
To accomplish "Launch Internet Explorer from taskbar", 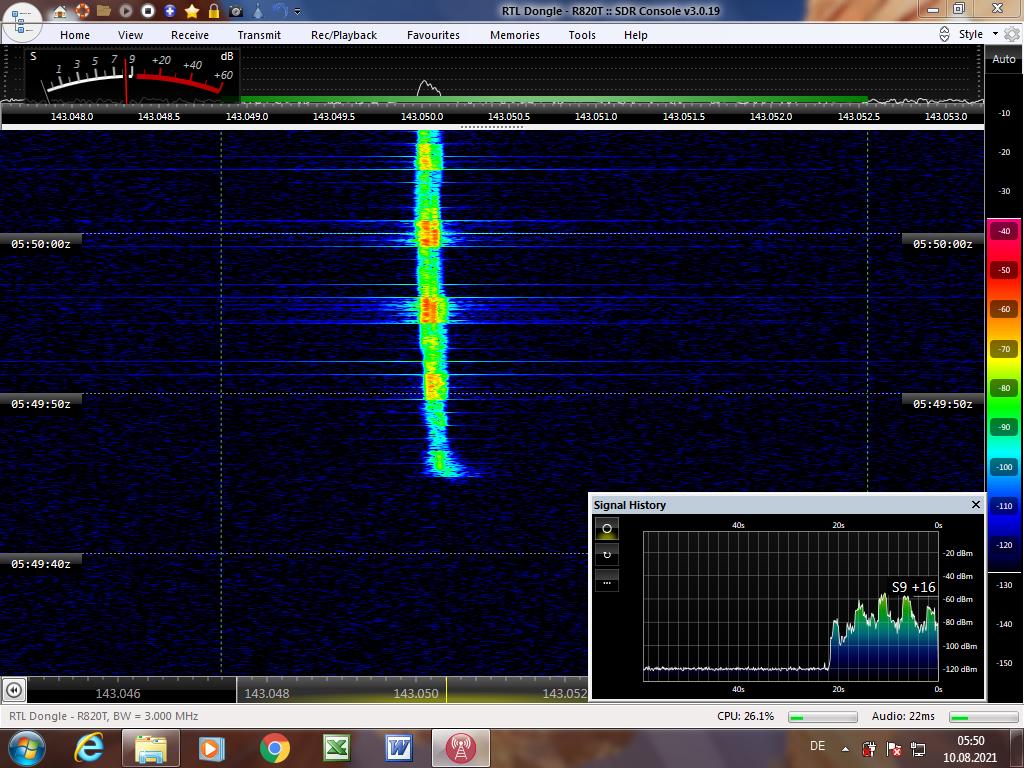I will [x=89, y=748].
